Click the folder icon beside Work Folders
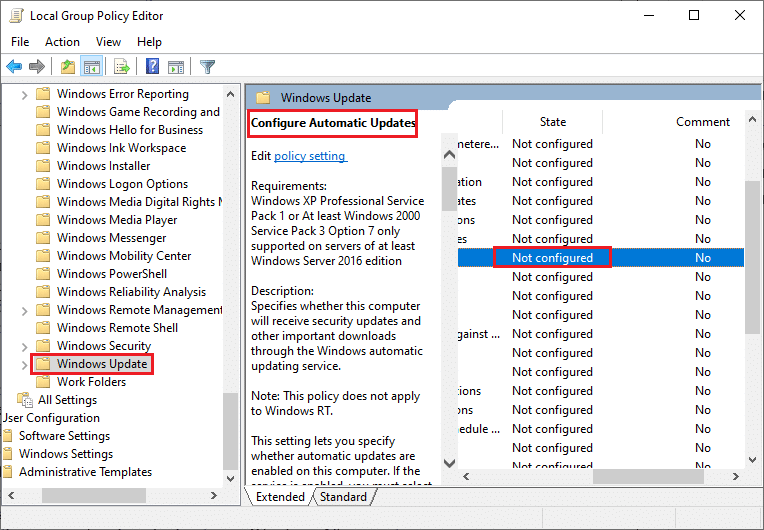 (43, 381)
